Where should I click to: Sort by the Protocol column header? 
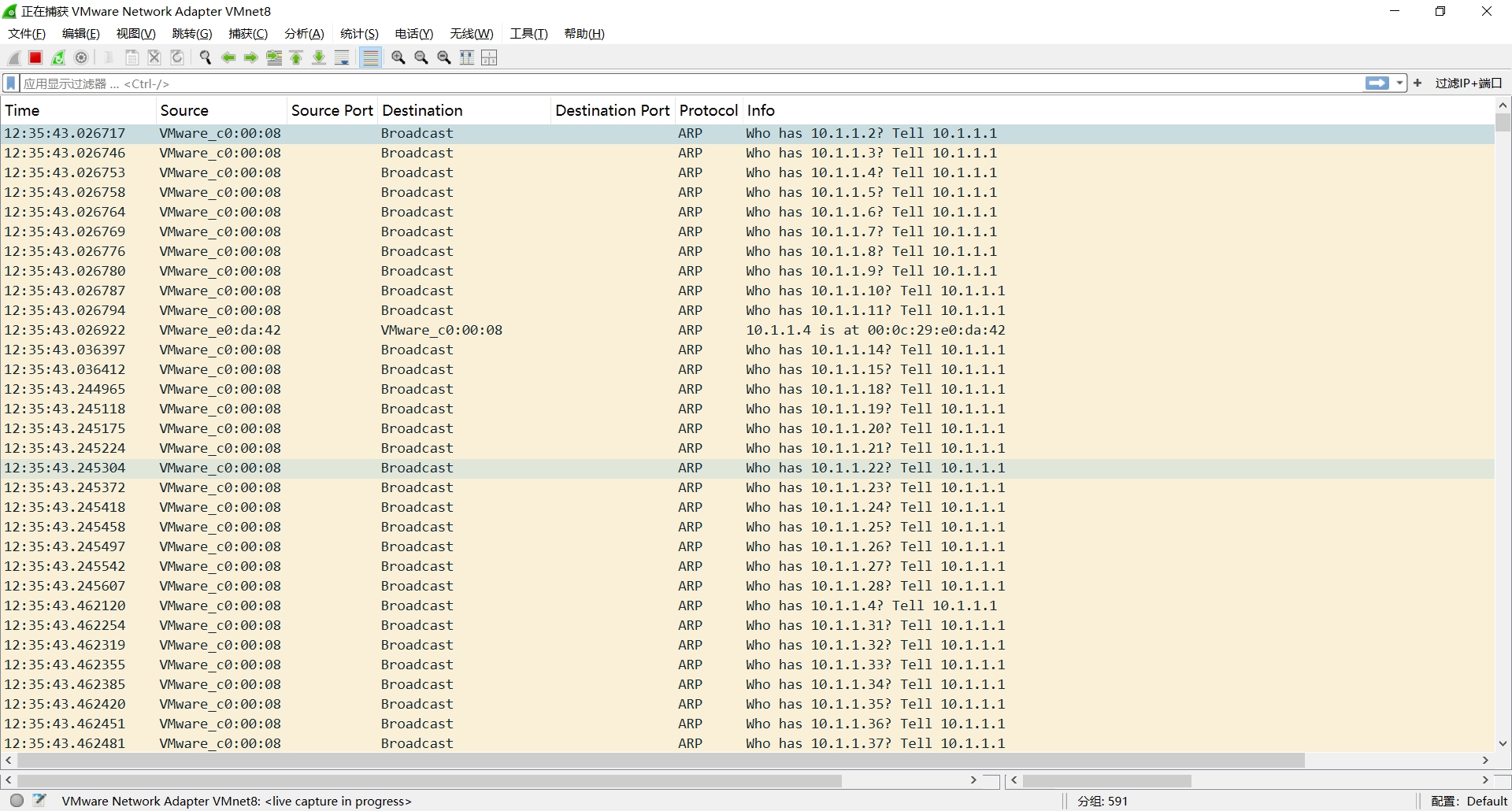[709, 110]
